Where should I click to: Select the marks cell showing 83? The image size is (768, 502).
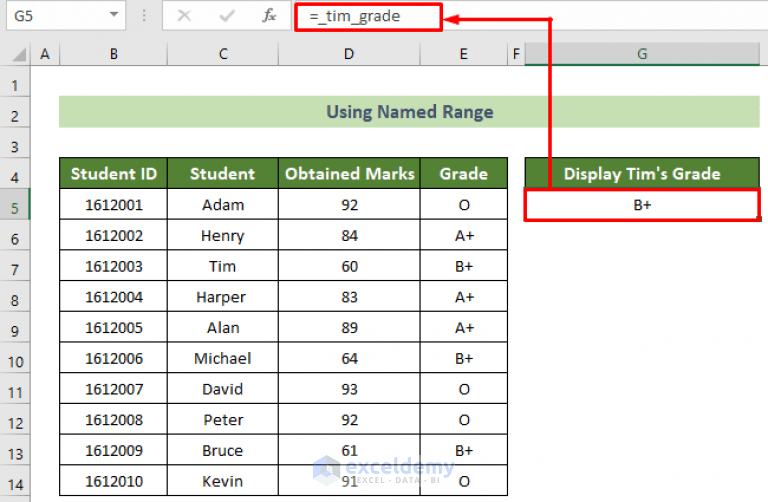pyautogui.click(x=349, y=297)
